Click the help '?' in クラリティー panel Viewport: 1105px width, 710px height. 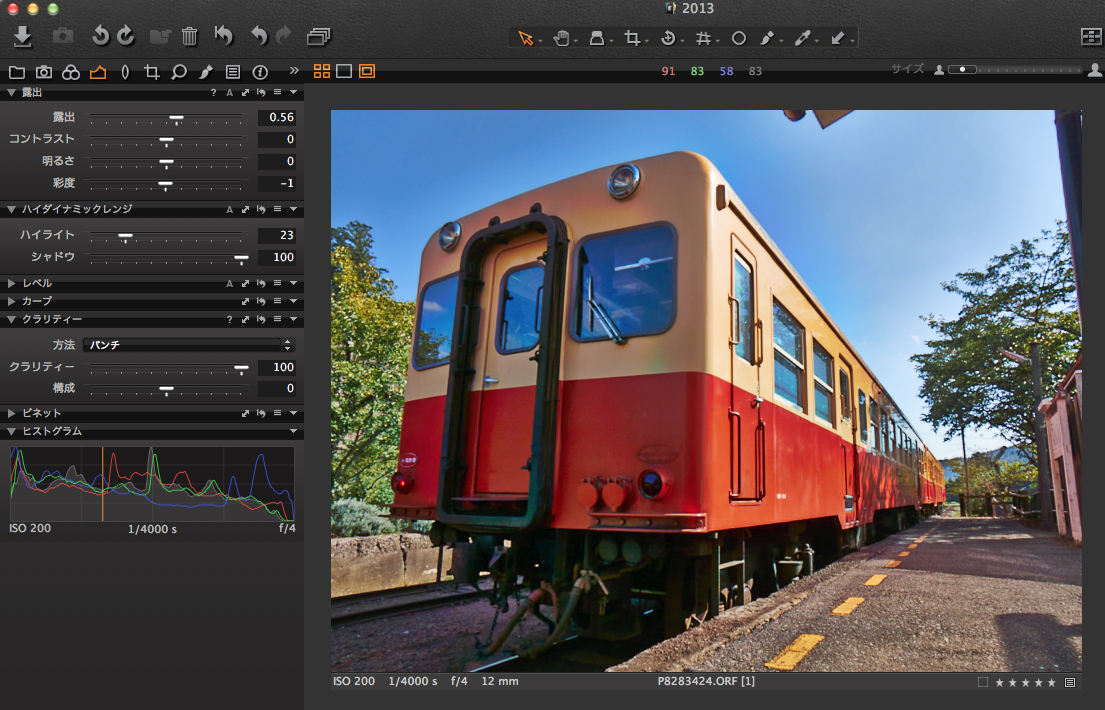coord(229,320)
